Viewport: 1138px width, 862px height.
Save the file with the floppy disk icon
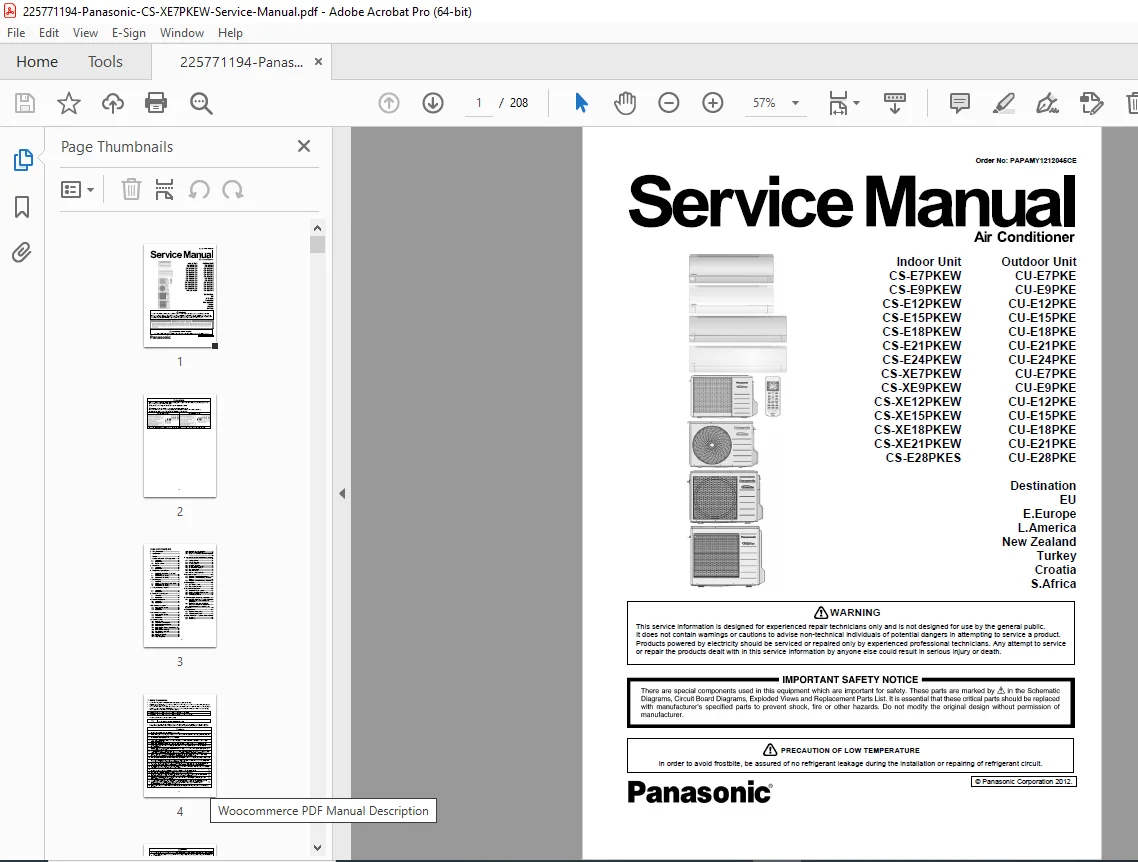pyautogui.click(x=25, y=103)
